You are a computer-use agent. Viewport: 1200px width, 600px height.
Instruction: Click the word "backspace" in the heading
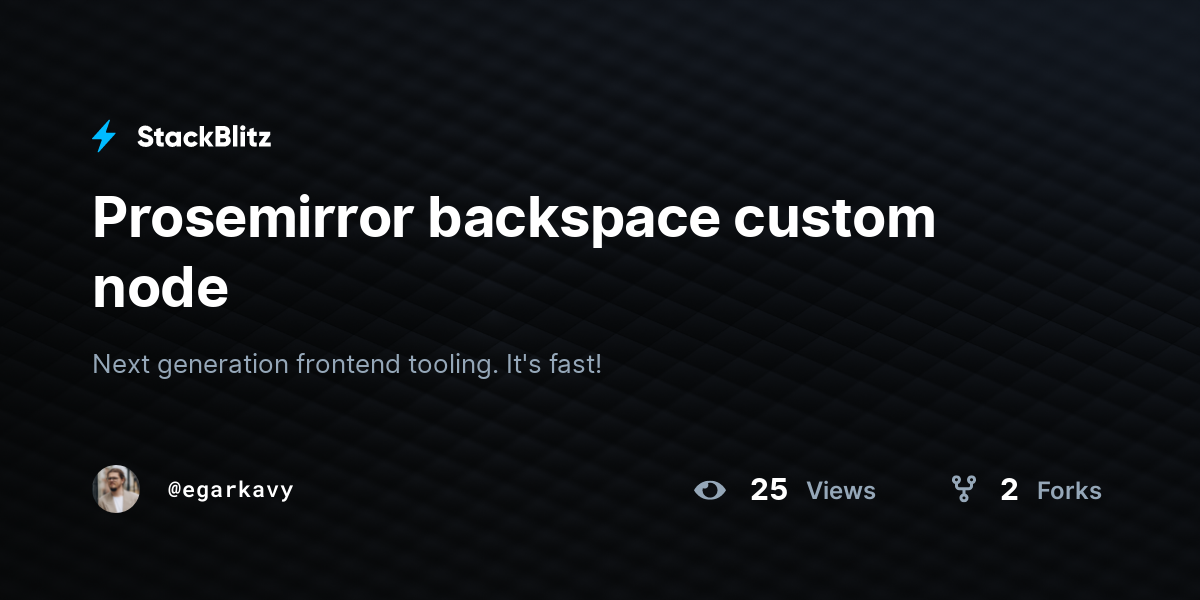tap(575, 219)
